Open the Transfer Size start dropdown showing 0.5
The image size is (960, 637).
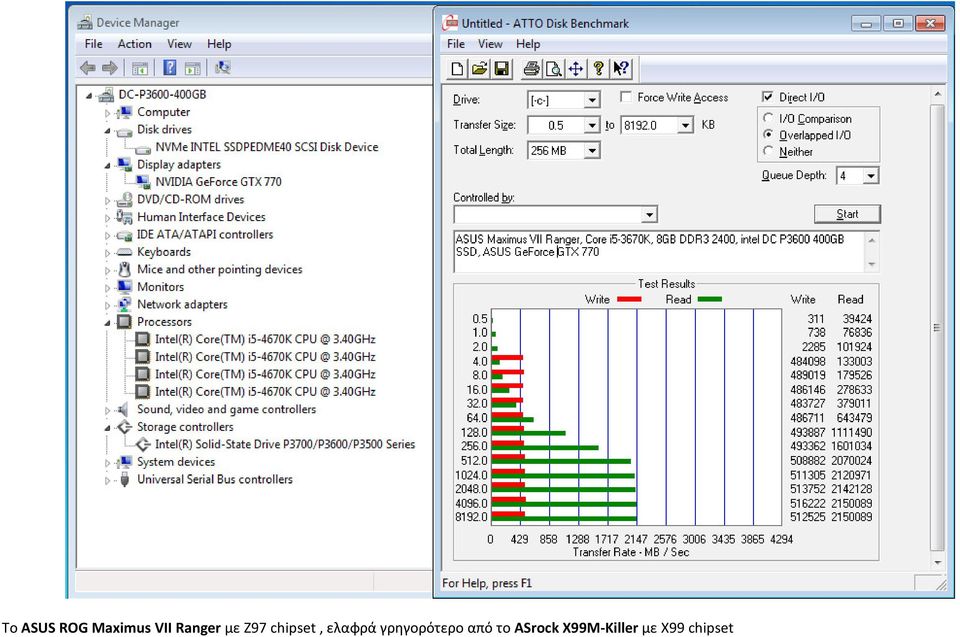[591, 126]
